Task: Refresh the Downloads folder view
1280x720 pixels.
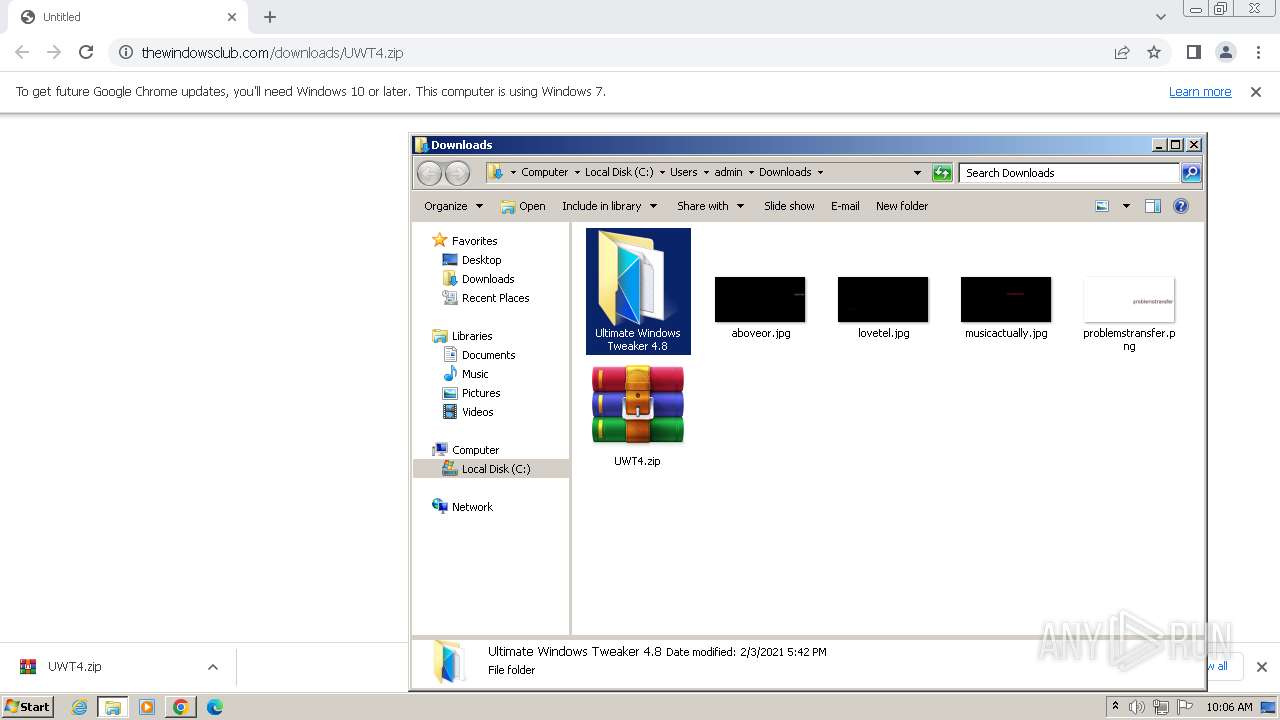Action: tap(942, 173)
